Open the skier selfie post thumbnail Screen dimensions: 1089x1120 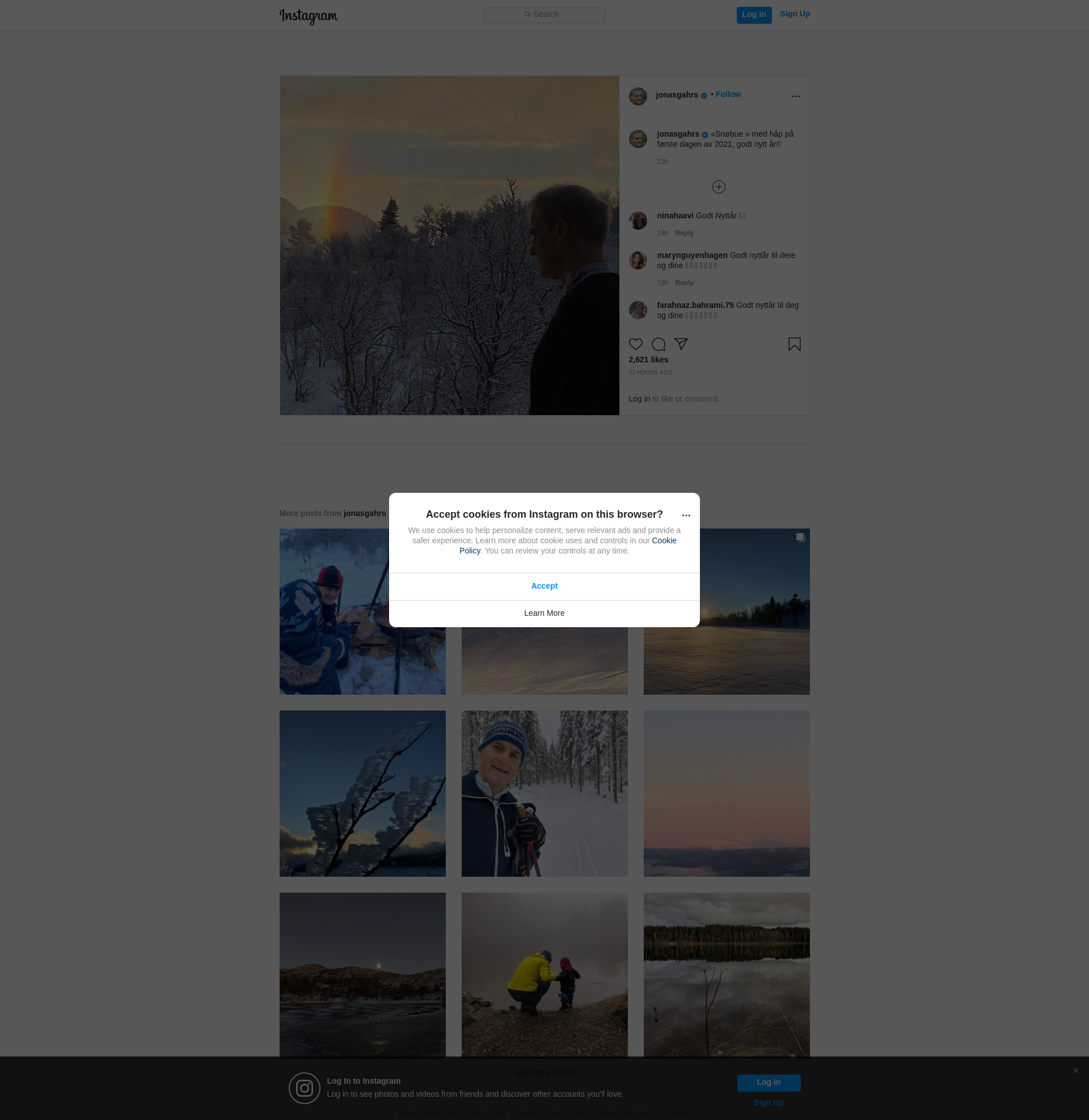tap(544, 793)
